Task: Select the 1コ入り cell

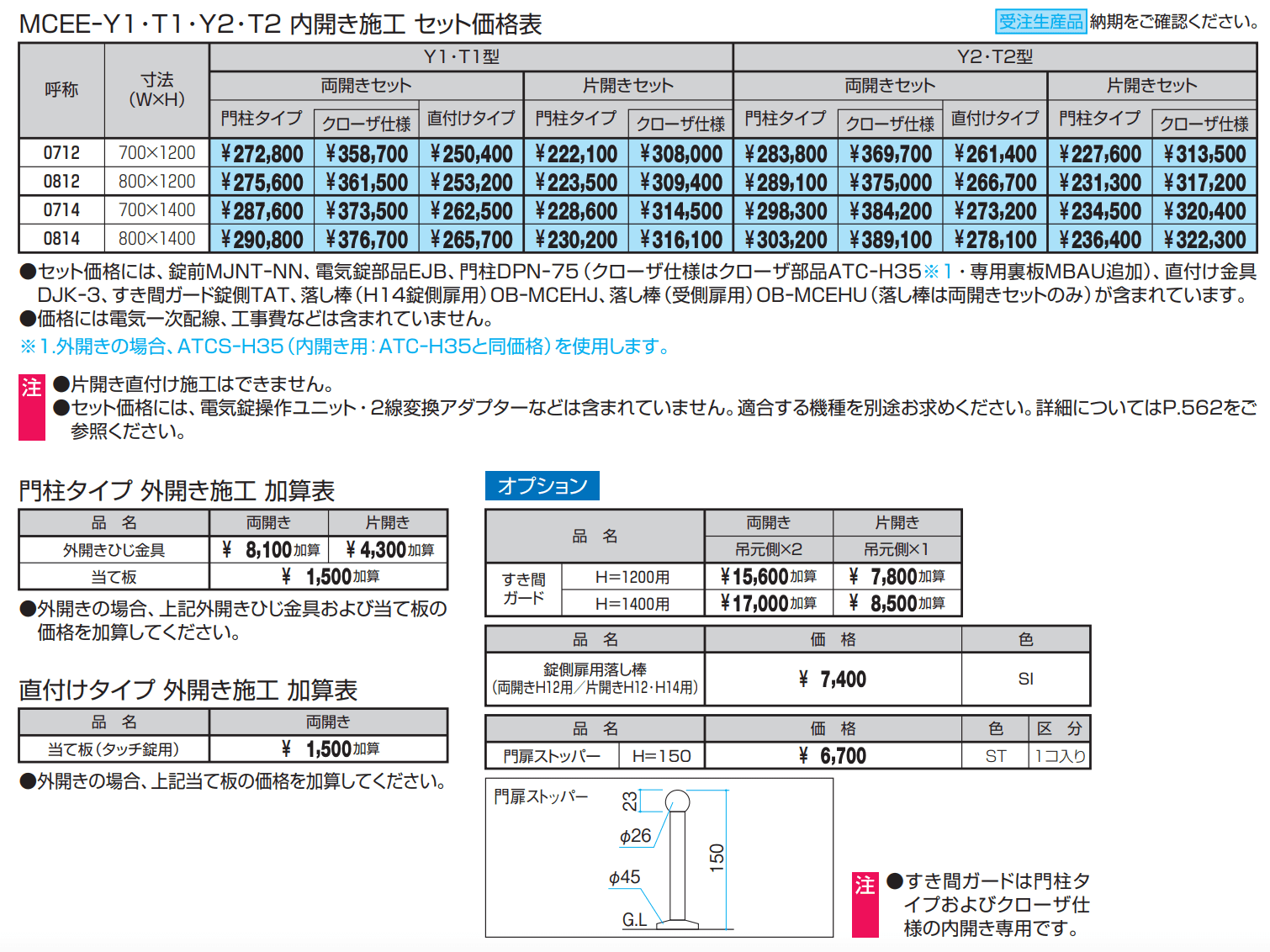Action: coord(1060,756)
